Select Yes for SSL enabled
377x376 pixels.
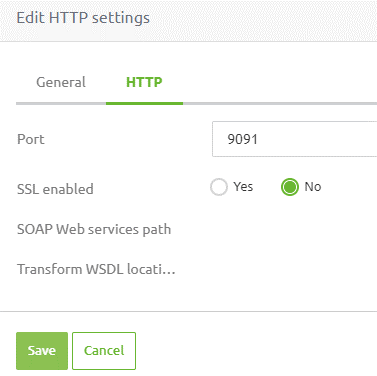coord(219,187)
